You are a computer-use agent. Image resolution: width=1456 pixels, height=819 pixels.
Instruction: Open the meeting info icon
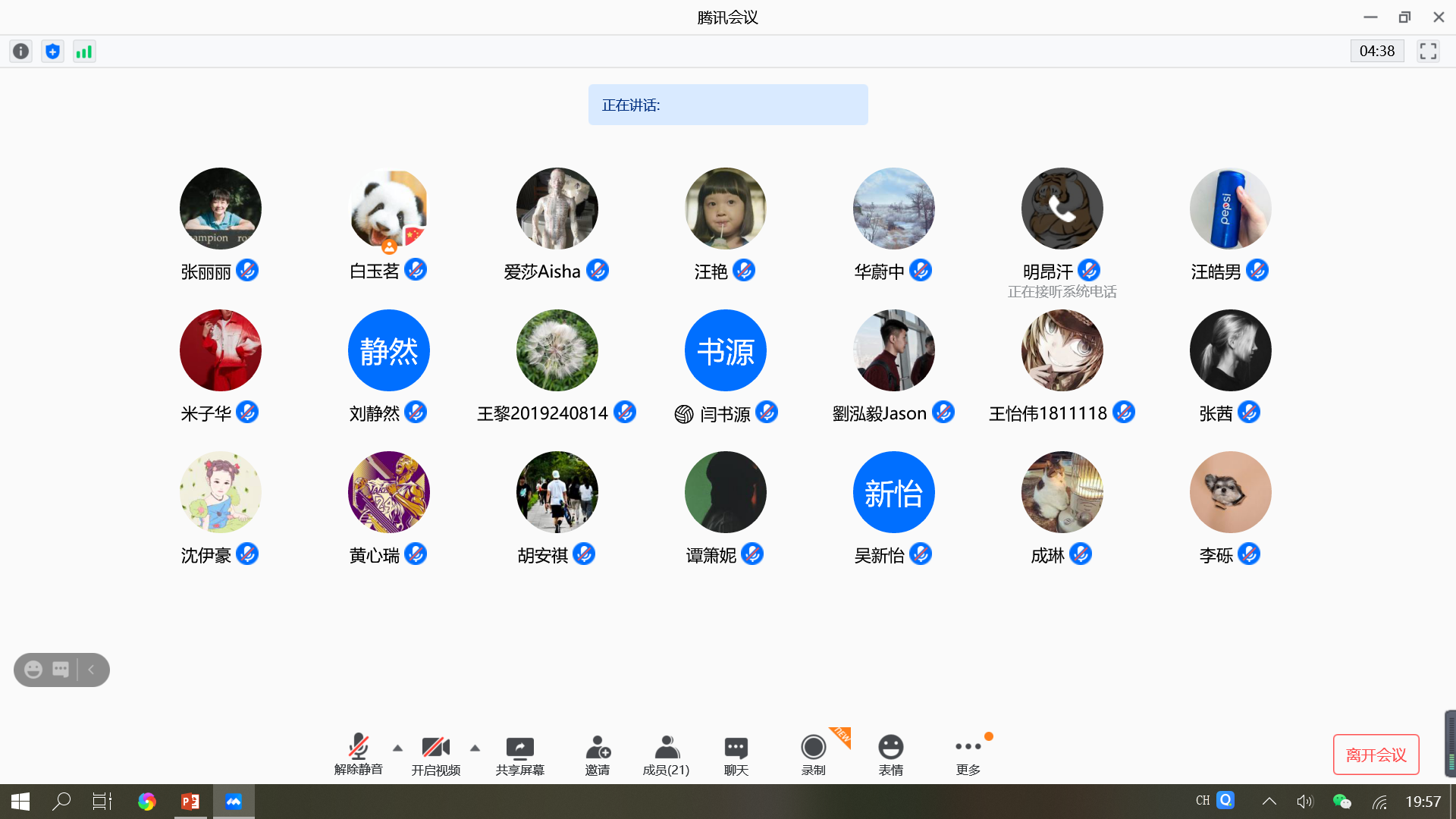(21, 52)
